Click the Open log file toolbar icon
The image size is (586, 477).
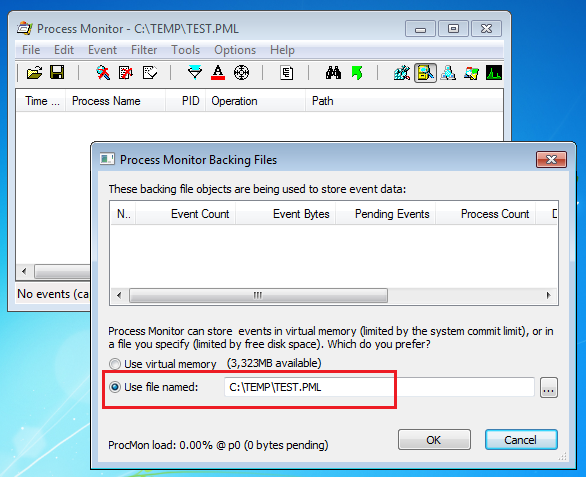click(34, 73)
